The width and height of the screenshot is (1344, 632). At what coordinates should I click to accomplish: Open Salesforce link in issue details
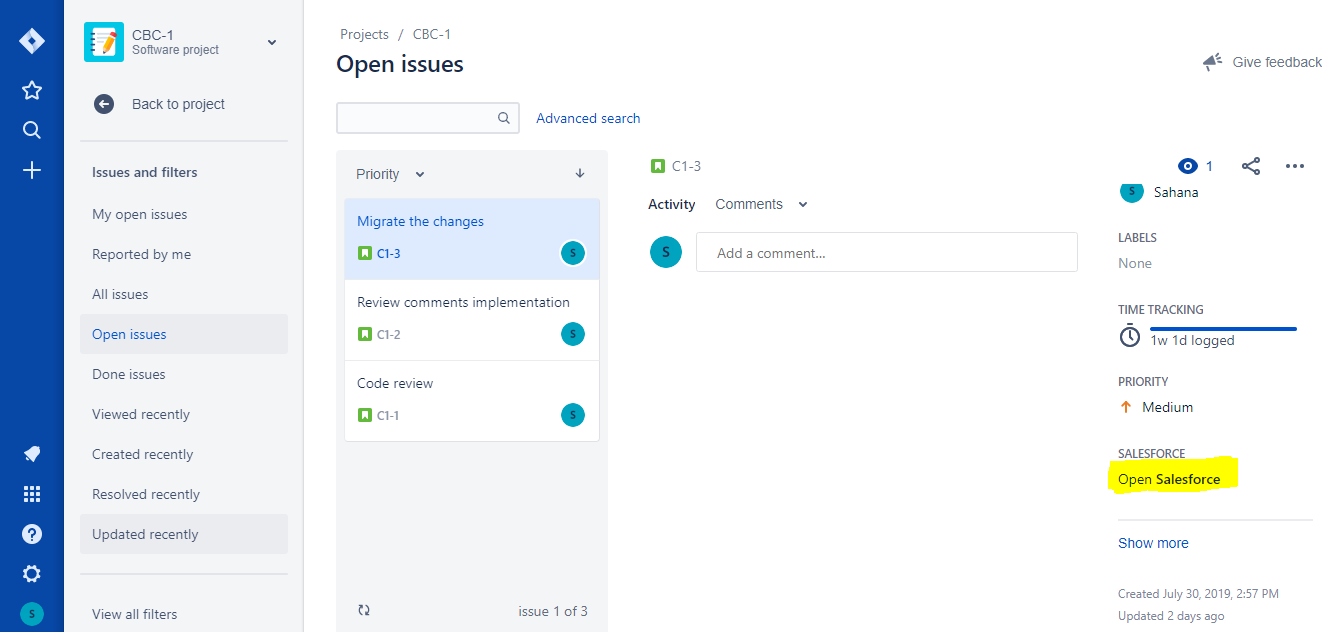pos(1169,479)
